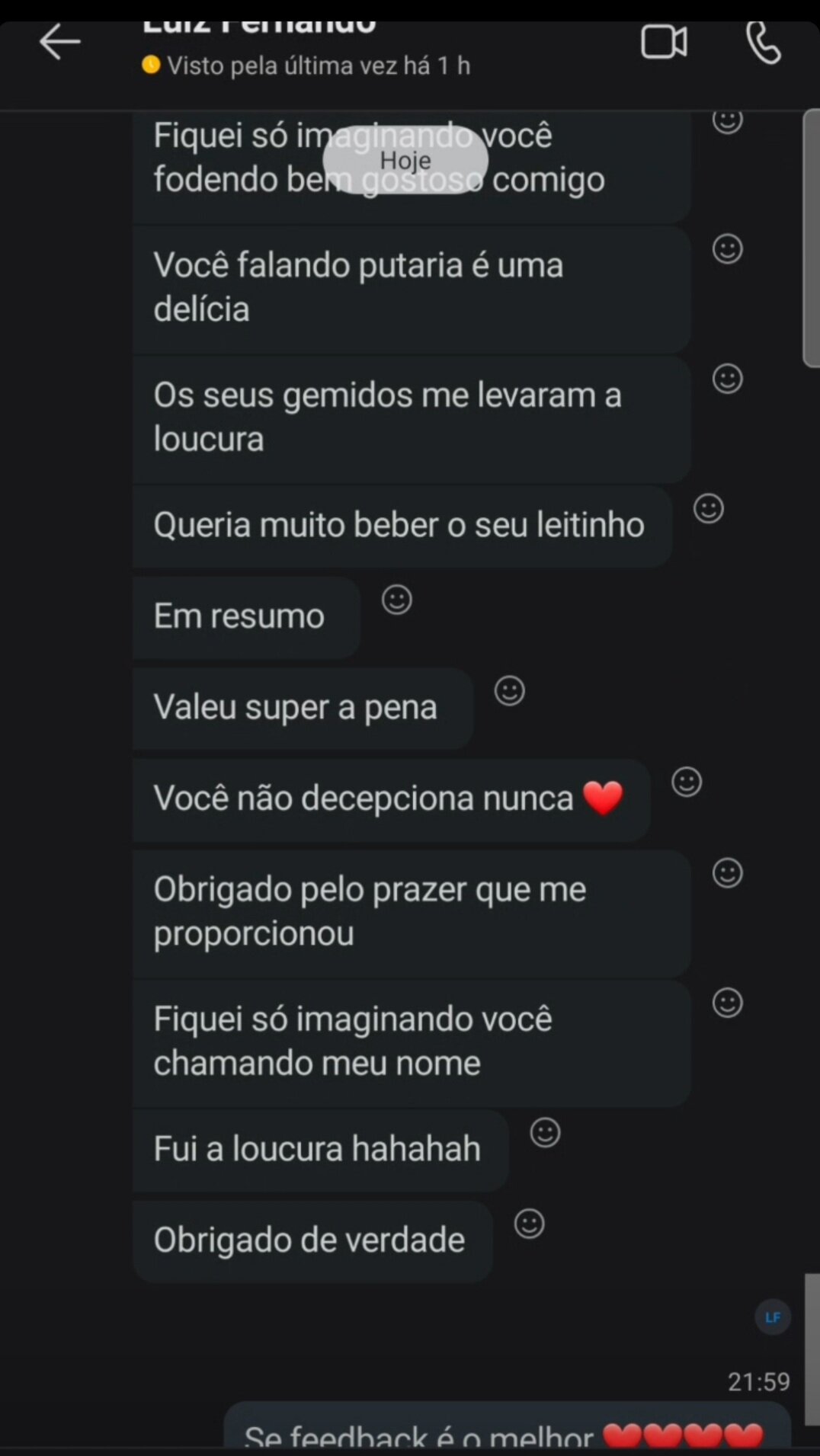Screen dimensions: 820x1456
Task: Tap the back arrow icon
Action: (59, 41)
